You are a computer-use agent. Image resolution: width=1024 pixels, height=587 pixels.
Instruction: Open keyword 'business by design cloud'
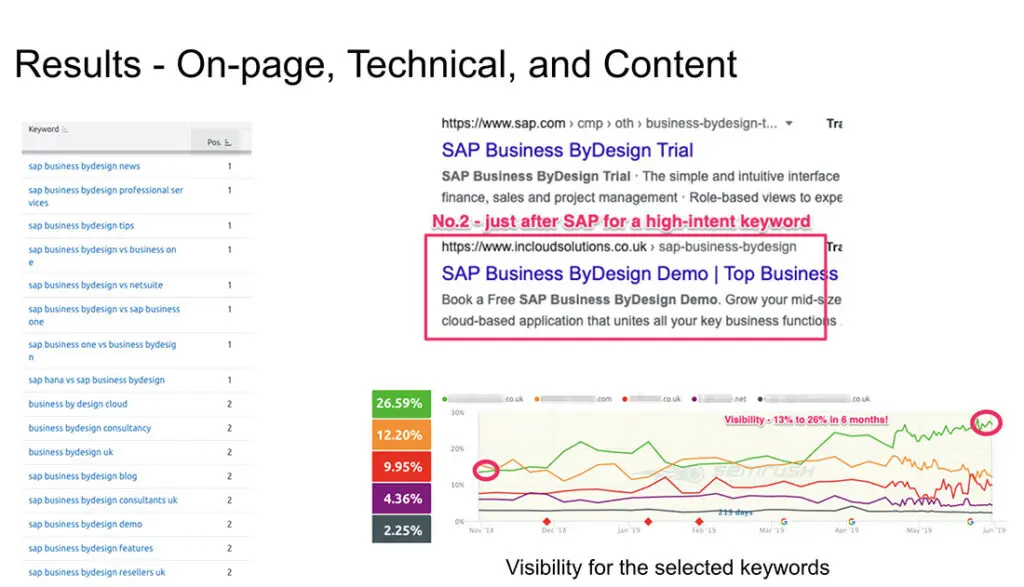(78, 404)
